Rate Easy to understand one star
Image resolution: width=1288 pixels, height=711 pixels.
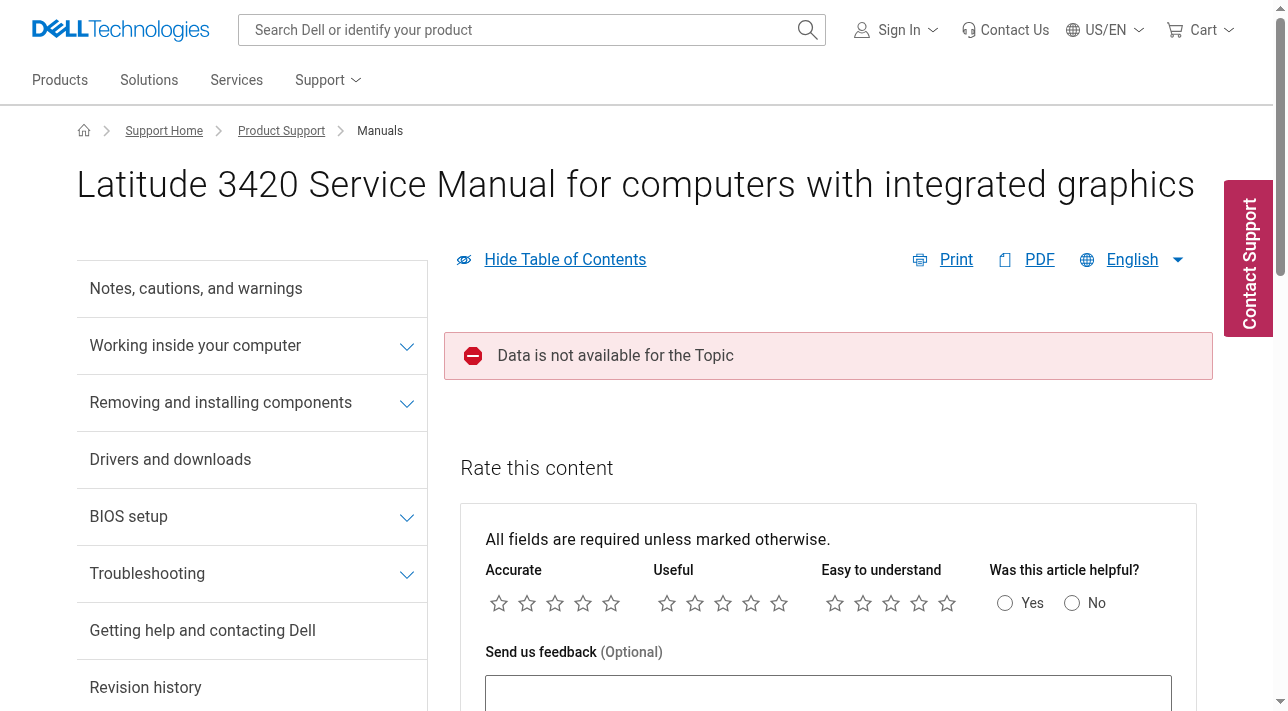point(835,603)
